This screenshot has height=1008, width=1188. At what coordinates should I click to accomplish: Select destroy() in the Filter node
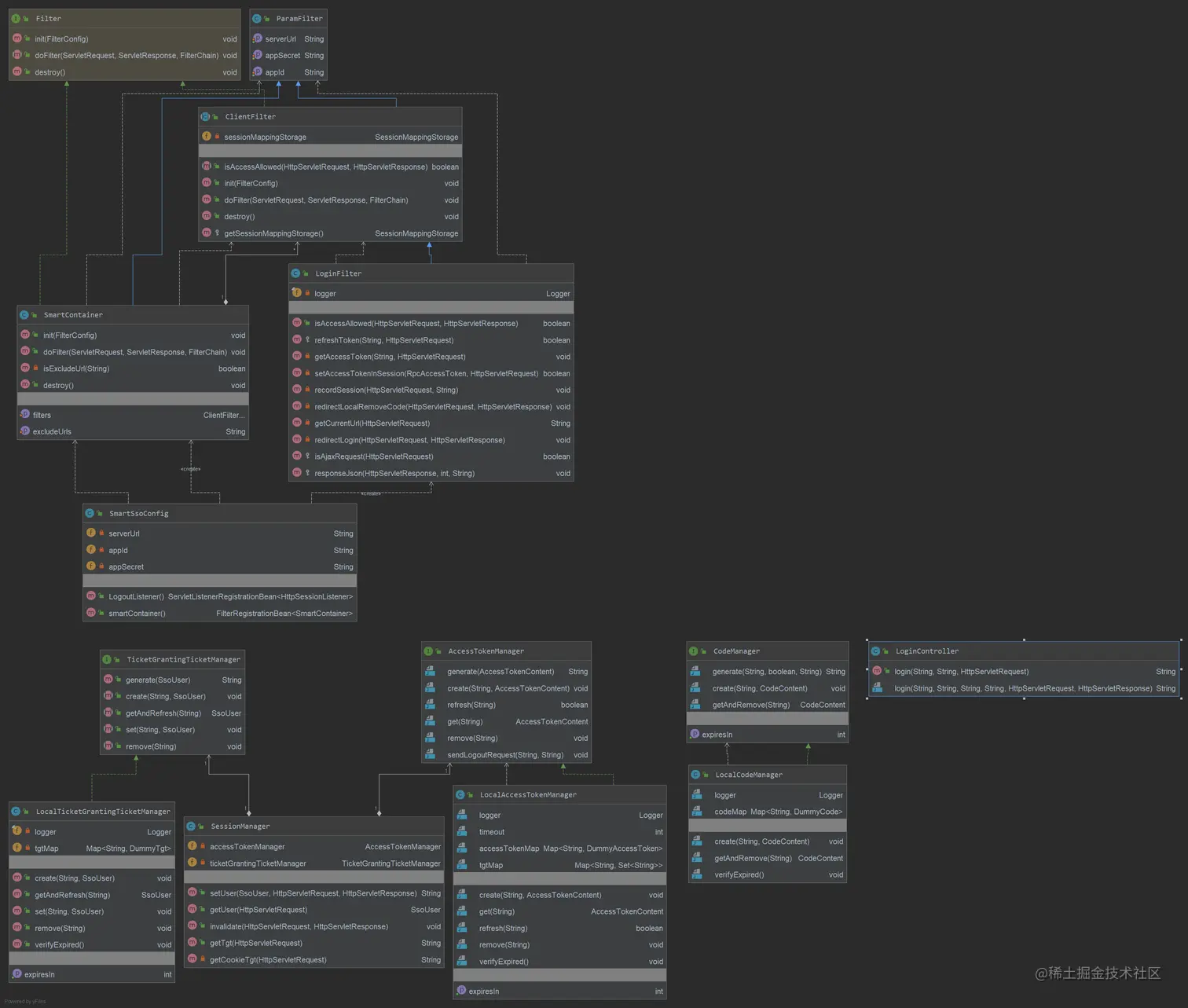[x=125, y=72]
